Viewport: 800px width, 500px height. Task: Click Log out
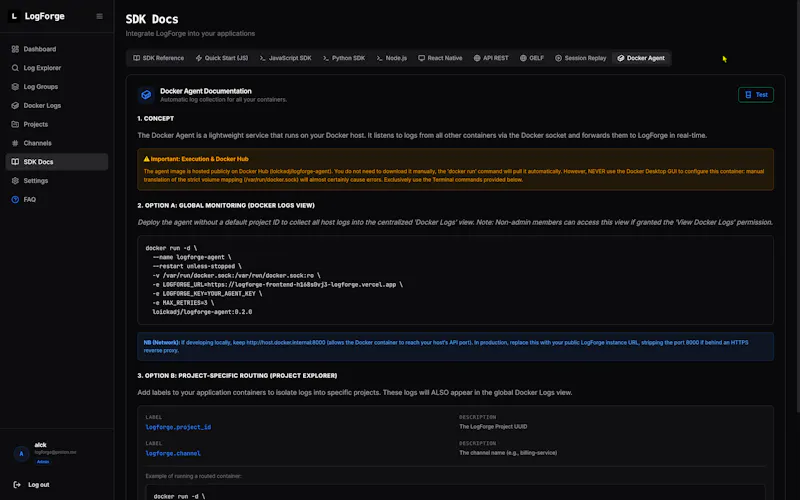coord(31,485)
